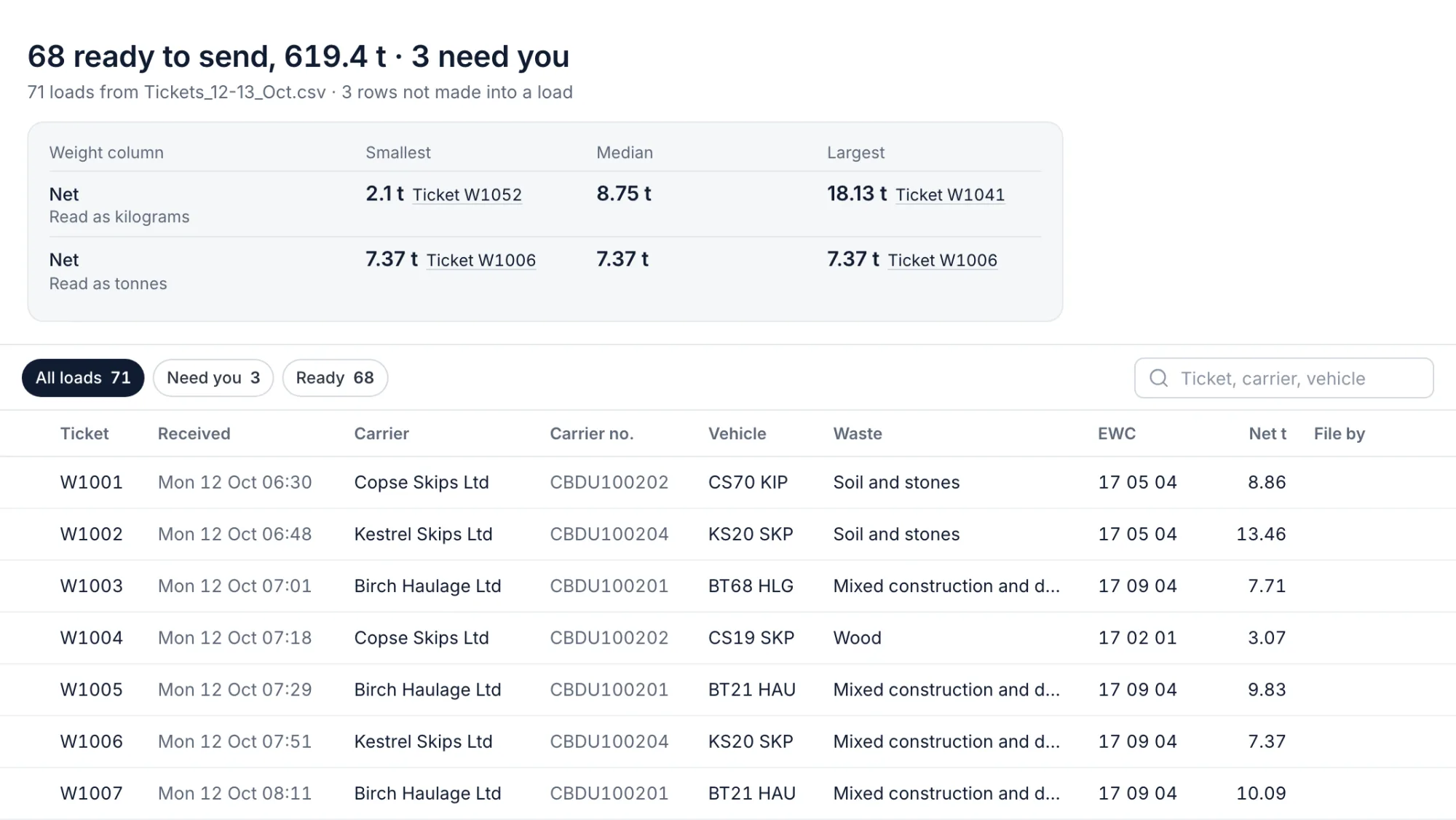
Task: Click EWC code 17 02 01
Action: coord(1137,637)
